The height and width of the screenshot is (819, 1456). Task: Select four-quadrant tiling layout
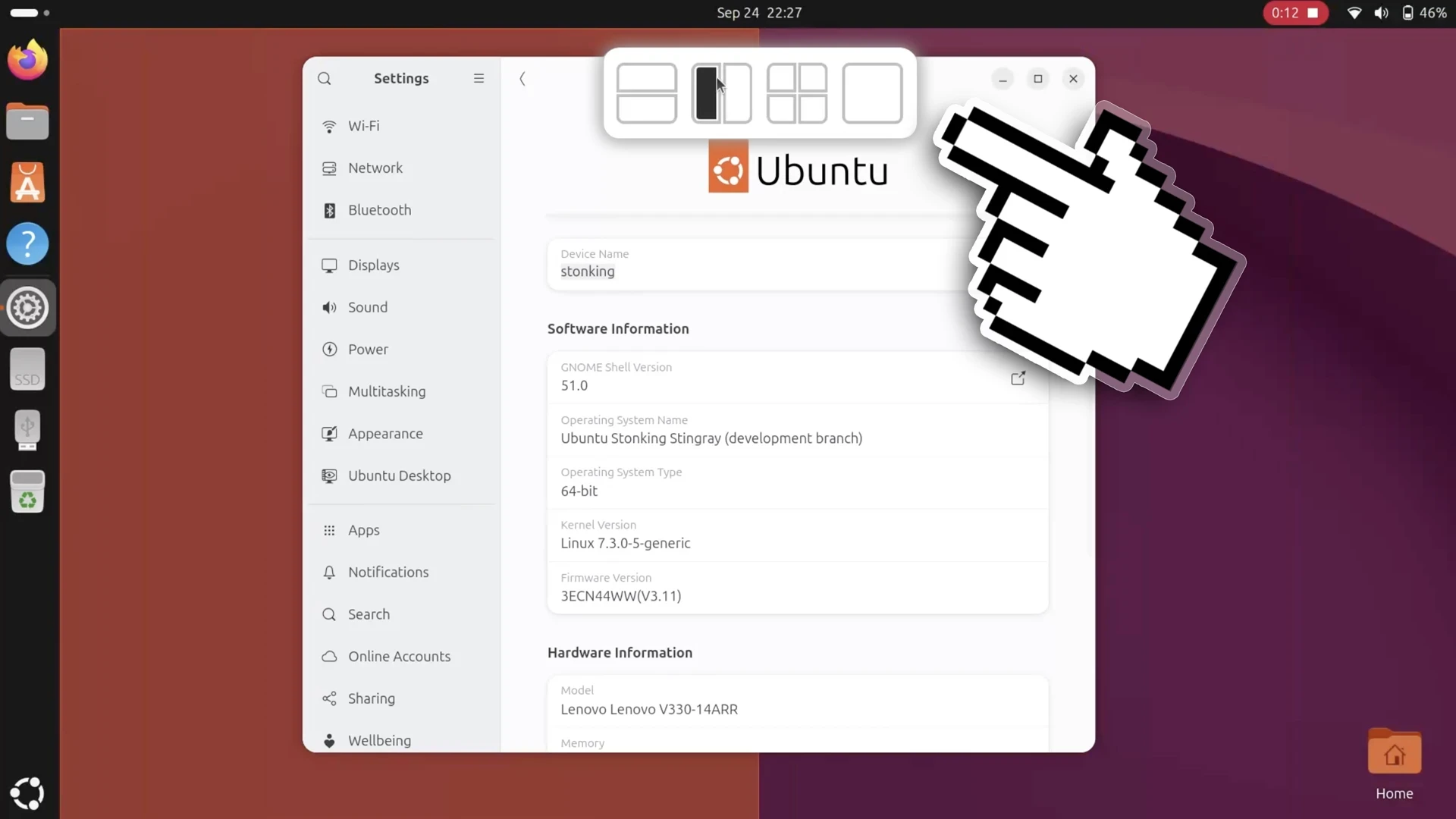pyautogui.click(x=797, y=93)
